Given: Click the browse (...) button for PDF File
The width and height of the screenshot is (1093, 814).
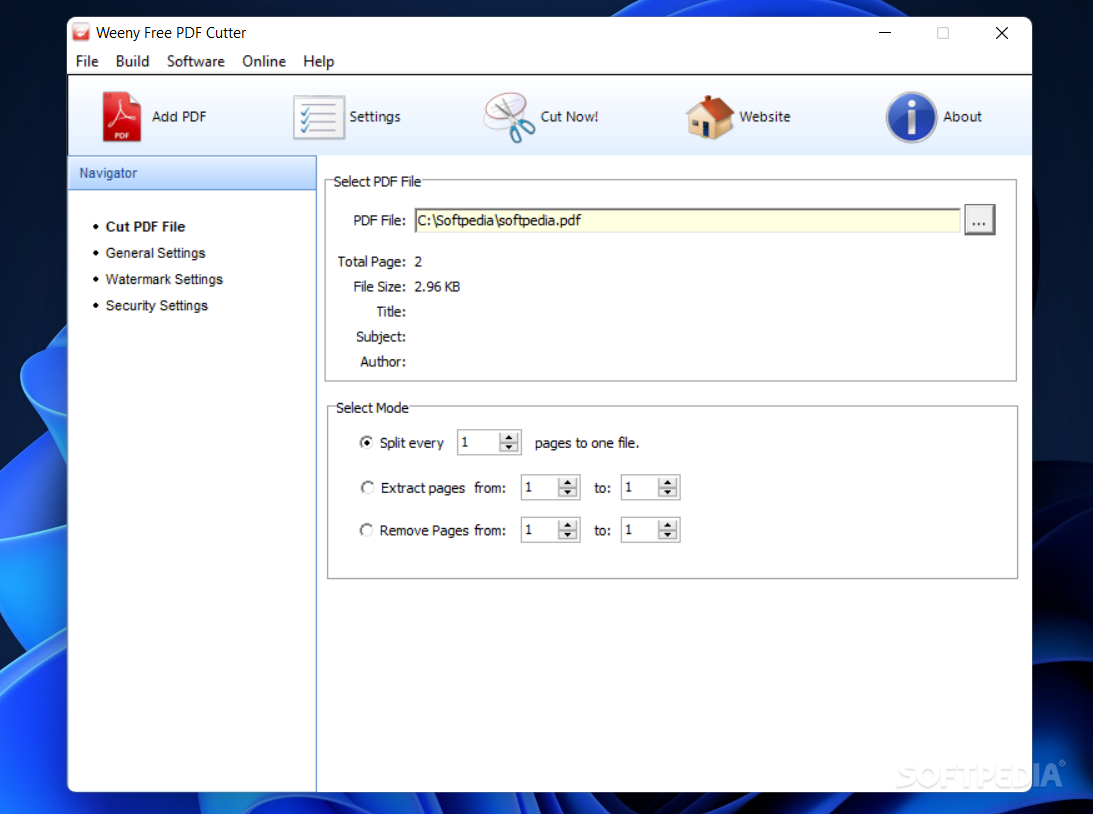Looking at the screenshot, I should tap(979, 220).
